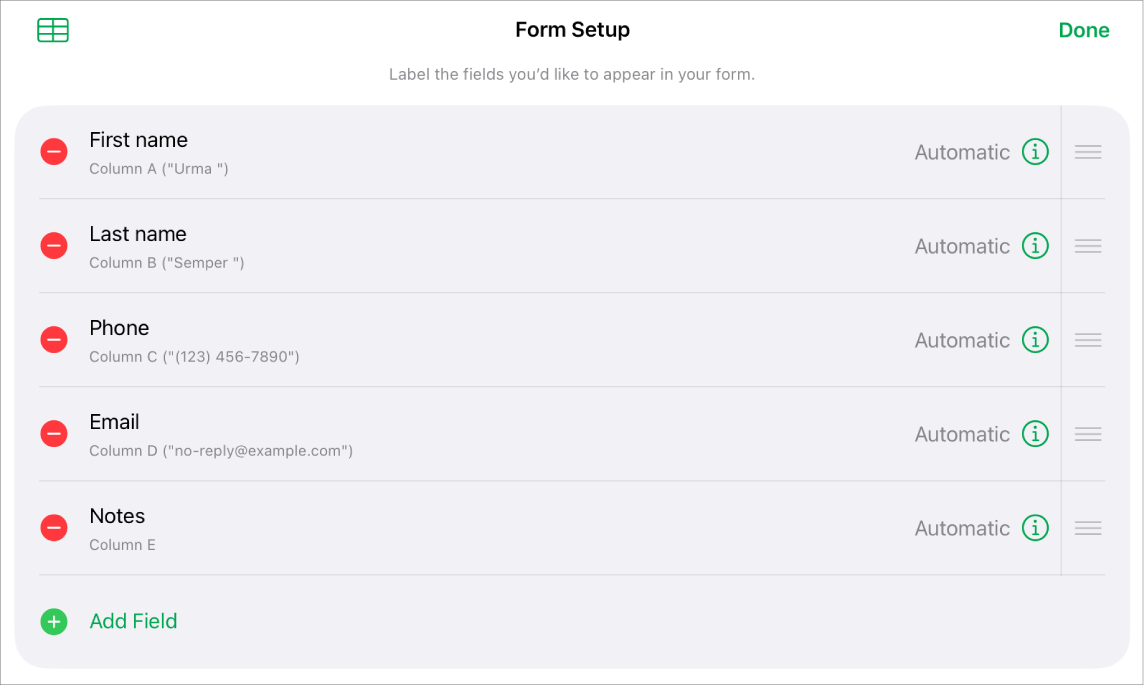Click the red minus to remove First name

[53, 151]
